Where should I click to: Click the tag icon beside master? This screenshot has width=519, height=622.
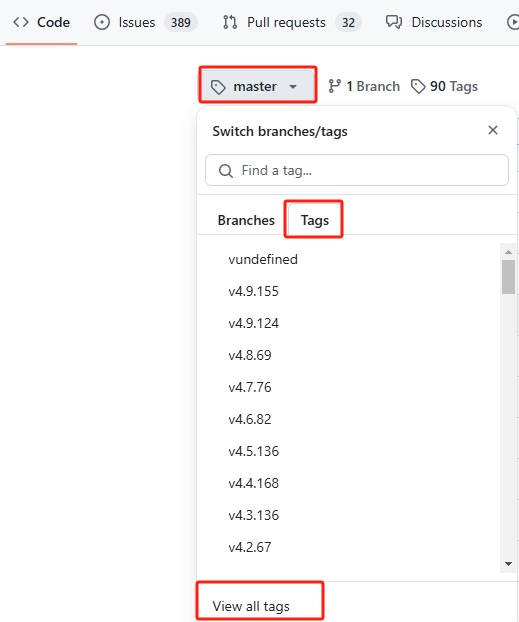tap(218, 87)
